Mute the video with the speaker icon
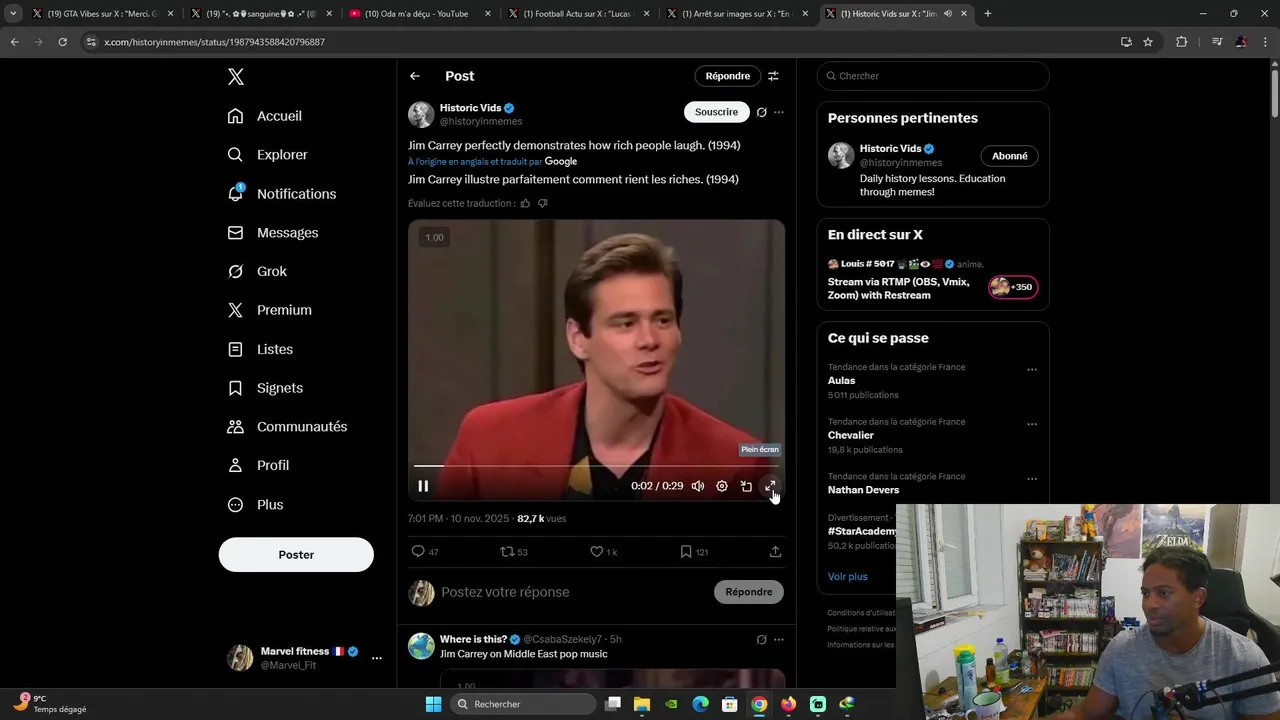Screen dimensions: 1280x720 [x=698, y=486]
